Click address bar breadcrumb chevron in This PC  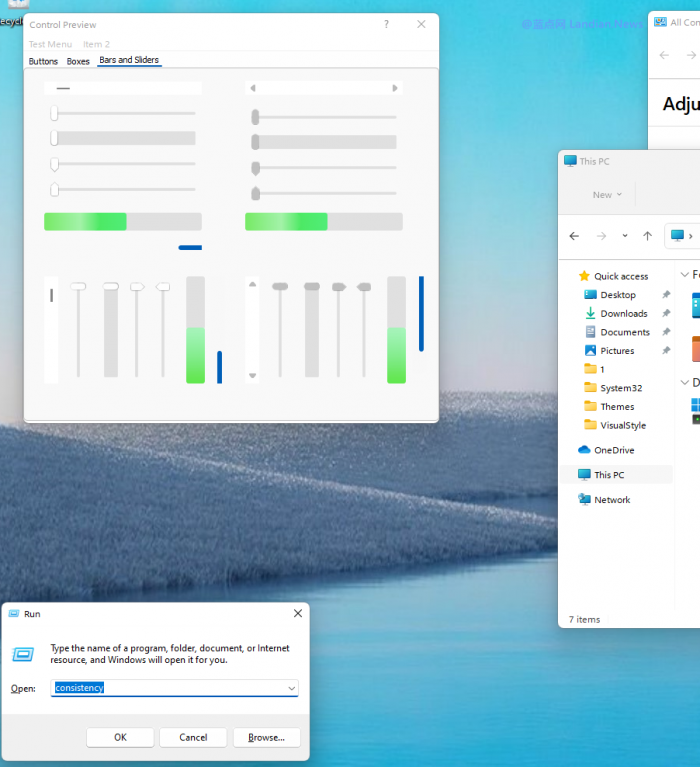[690, 236]
